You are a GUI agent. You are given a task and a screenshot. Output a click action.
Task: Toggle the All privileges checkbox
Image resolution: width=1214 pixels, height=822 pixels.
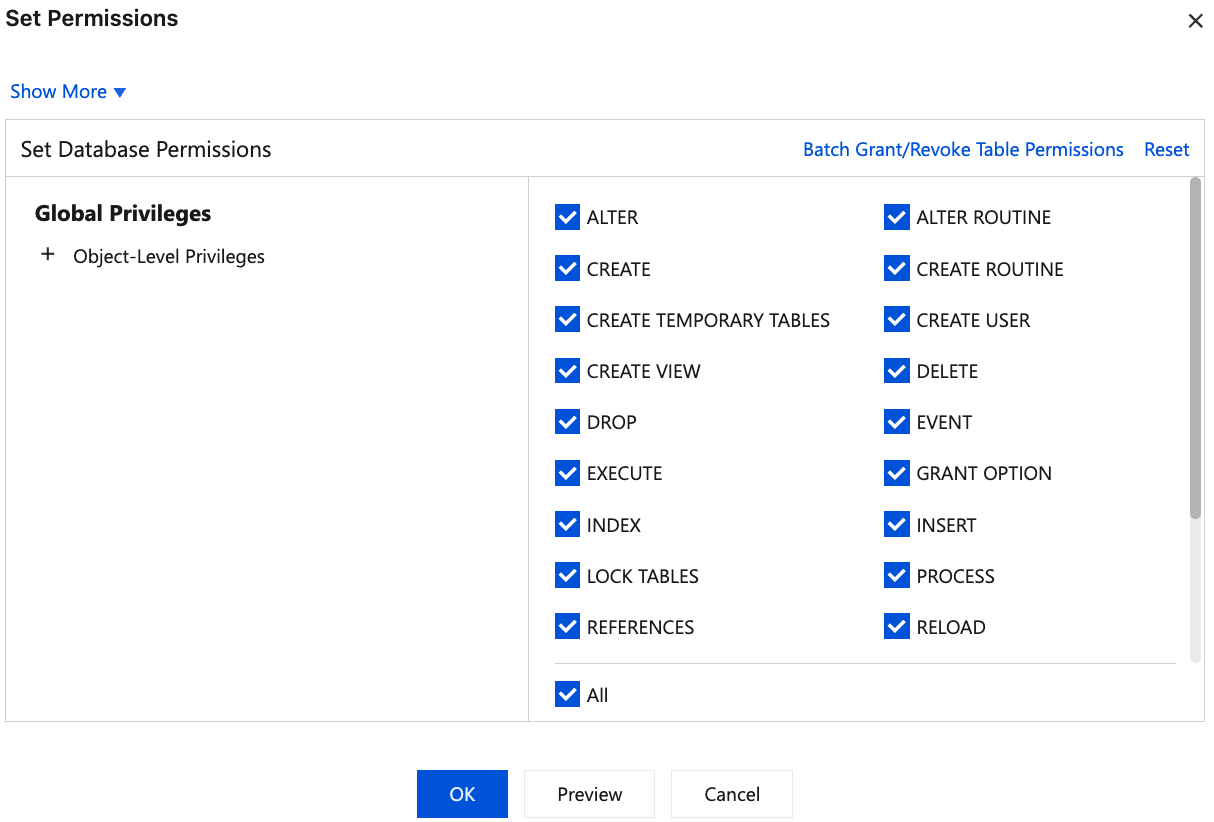click(x=567, y=695)
